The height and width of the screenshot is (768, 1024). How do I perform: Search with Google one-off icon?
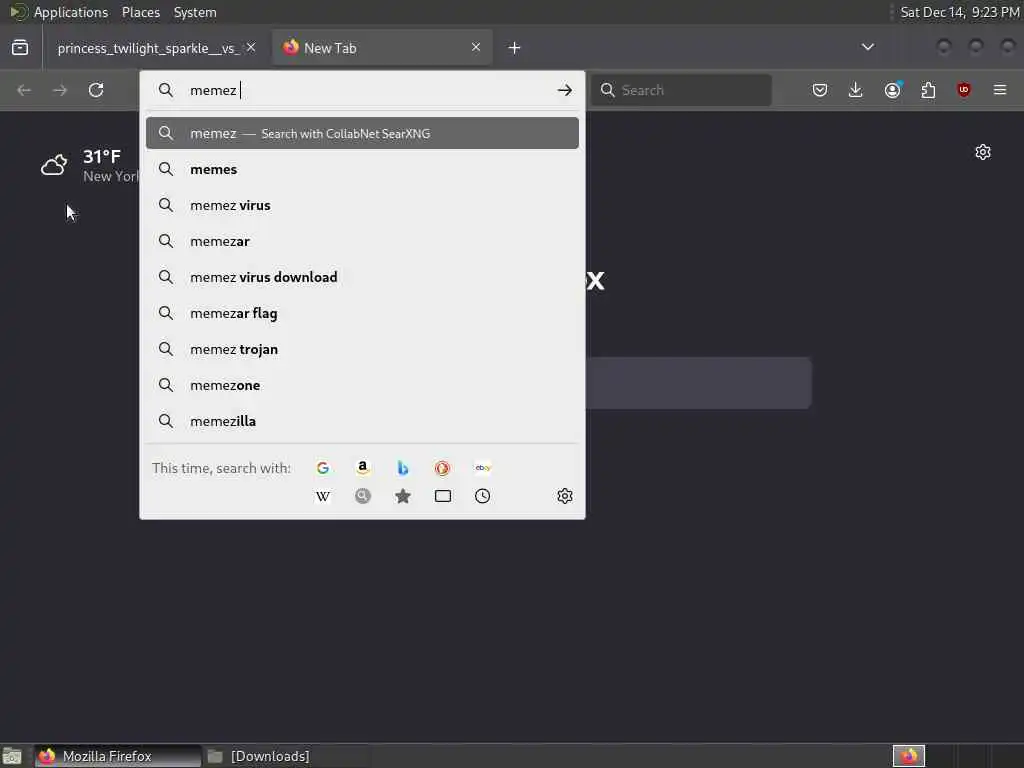coord(323,468)
